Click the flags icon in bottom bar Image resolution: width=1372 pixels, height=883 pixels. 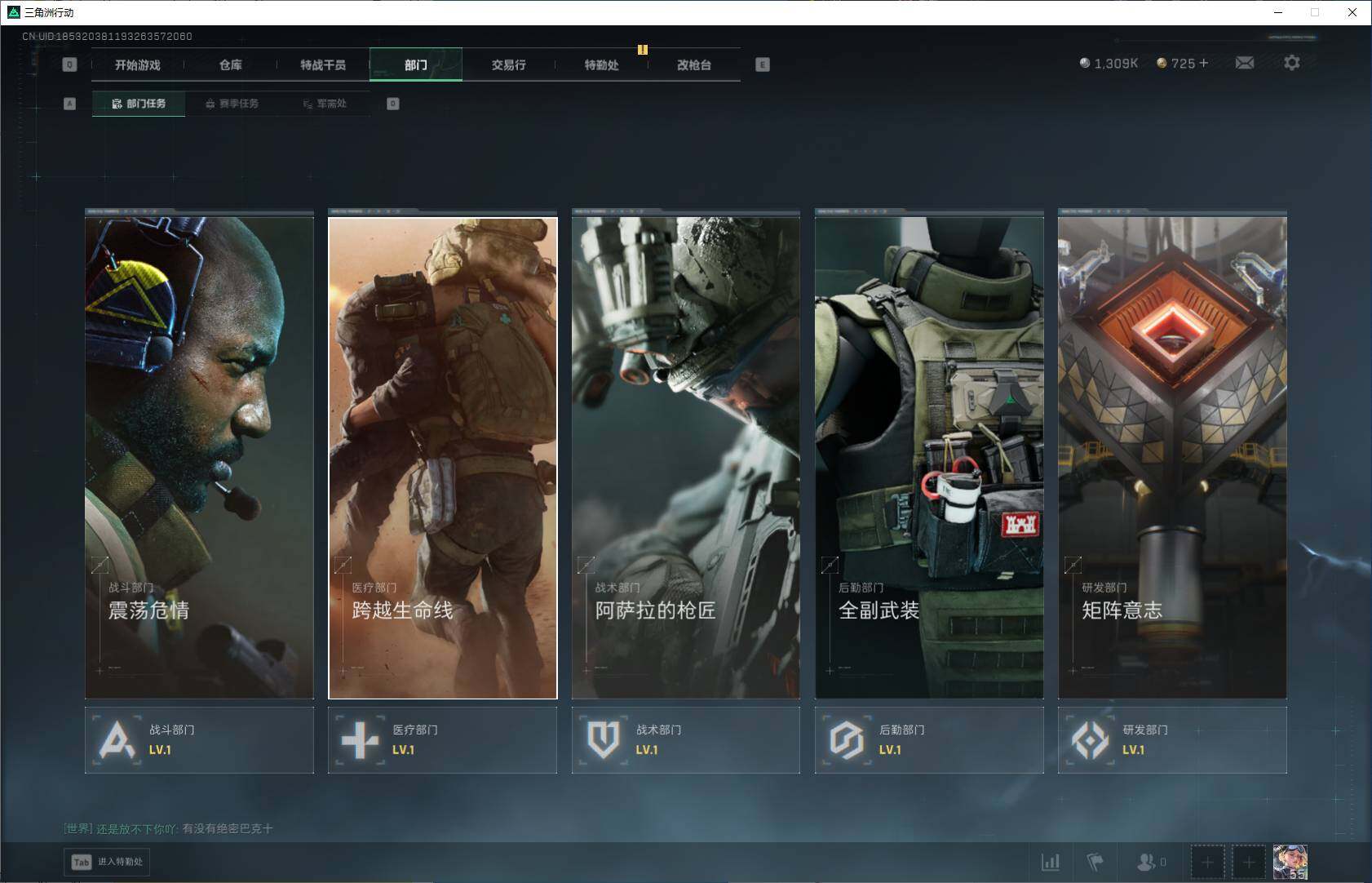tap(1095, 862)
